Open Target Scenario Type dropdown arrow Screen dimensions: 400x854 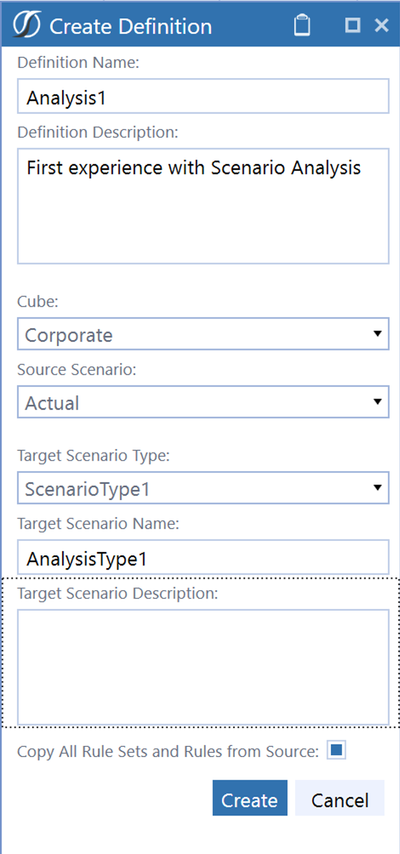377,487
